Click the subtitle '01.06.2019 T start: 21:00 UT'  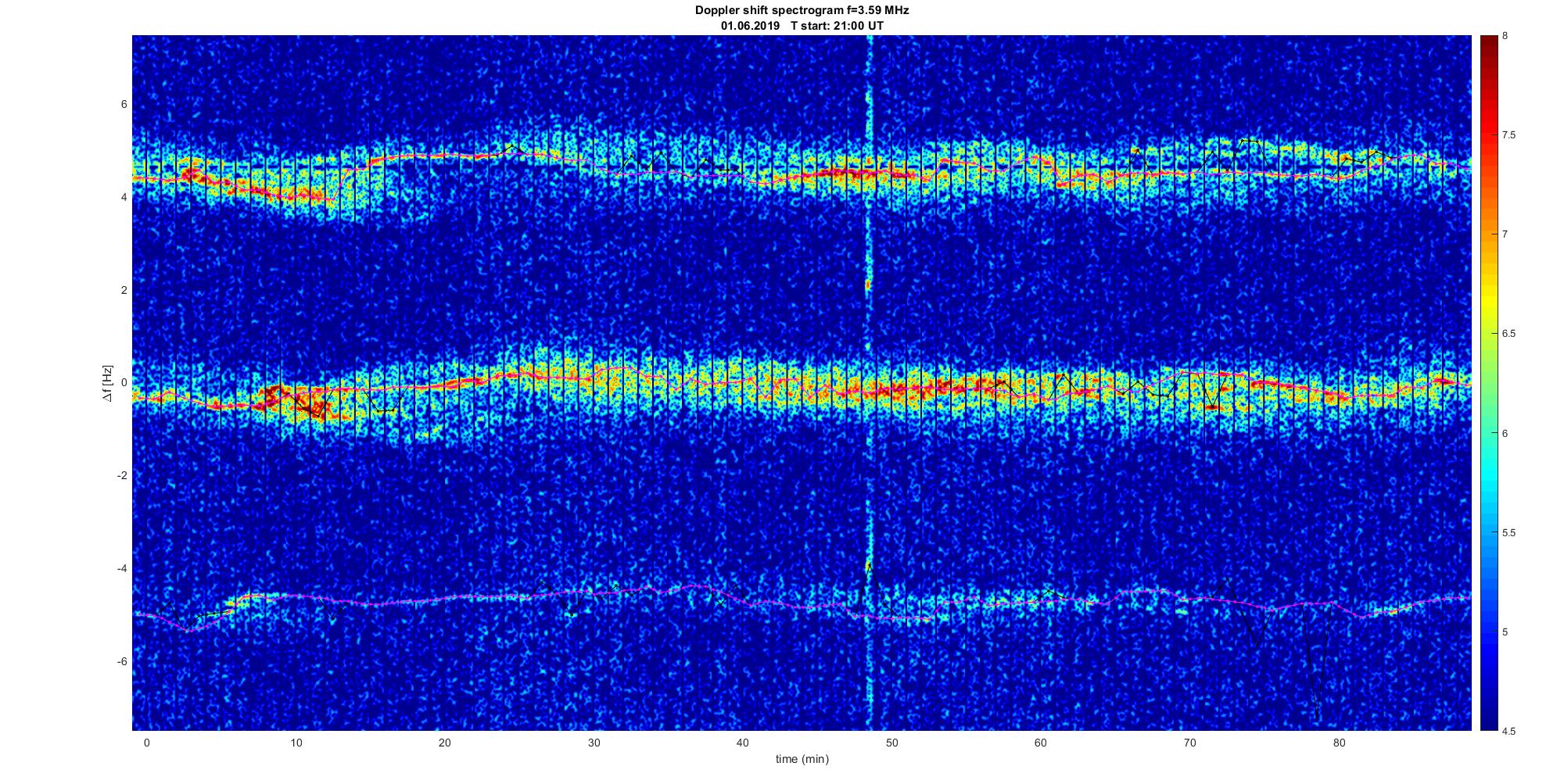tap(802, 26)
